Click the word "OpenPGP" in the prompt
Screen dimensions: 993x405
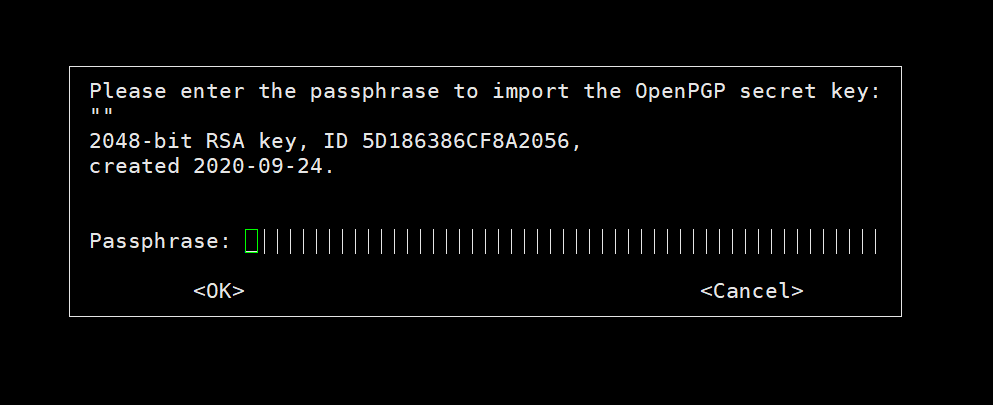[680, 91]
